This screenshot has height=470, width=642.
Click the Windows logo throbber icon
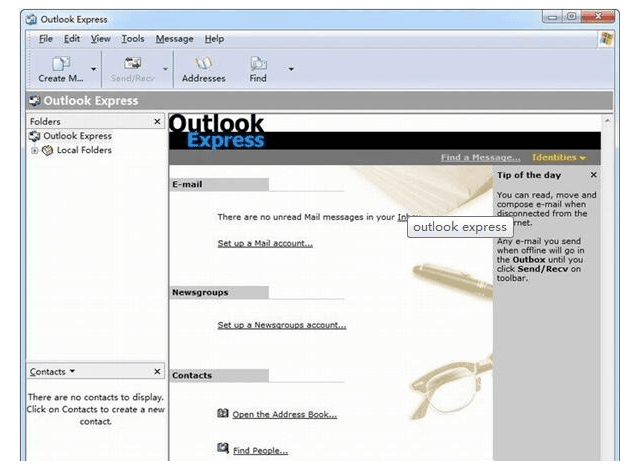[x=606, y=39]
